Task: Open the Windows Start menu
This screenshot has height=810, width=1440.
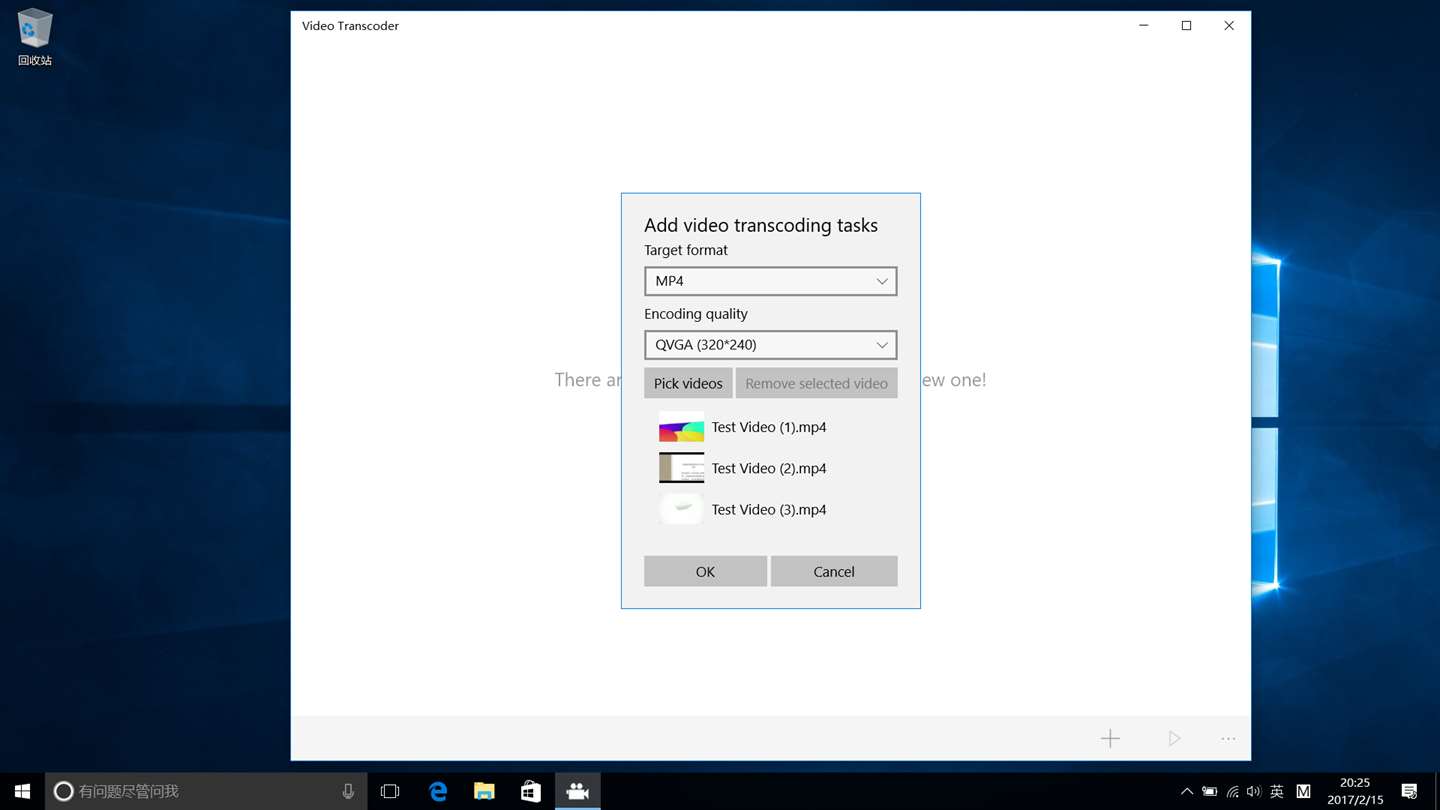Action: pos(22,791)
